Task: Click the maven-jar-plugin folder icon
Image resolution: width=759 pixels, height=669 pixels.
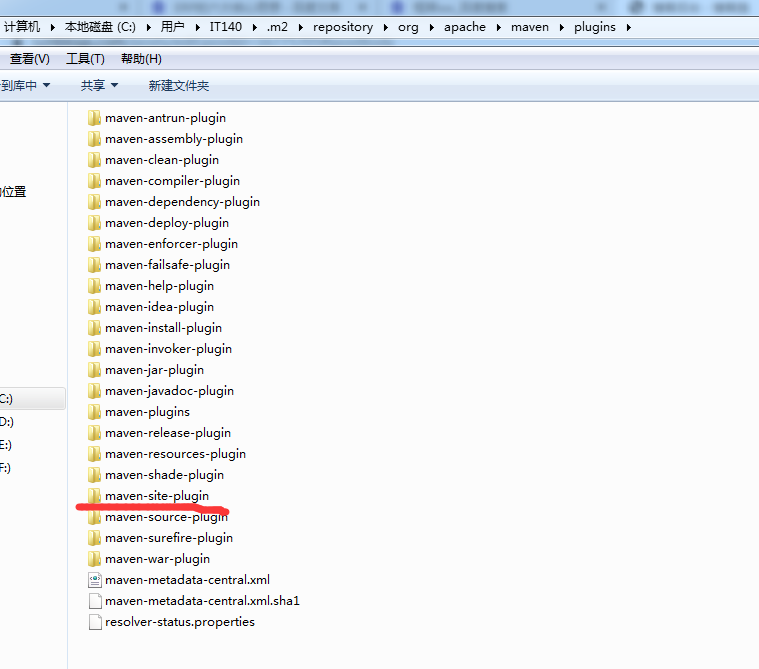Action: (x=94, y=370)
